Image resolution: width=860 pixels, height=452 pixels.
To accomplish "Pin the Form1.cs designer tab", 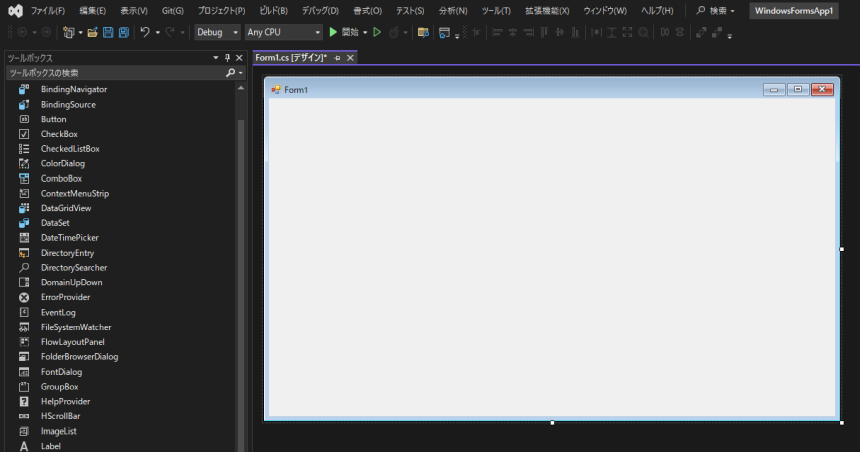I will click(337, 58).
